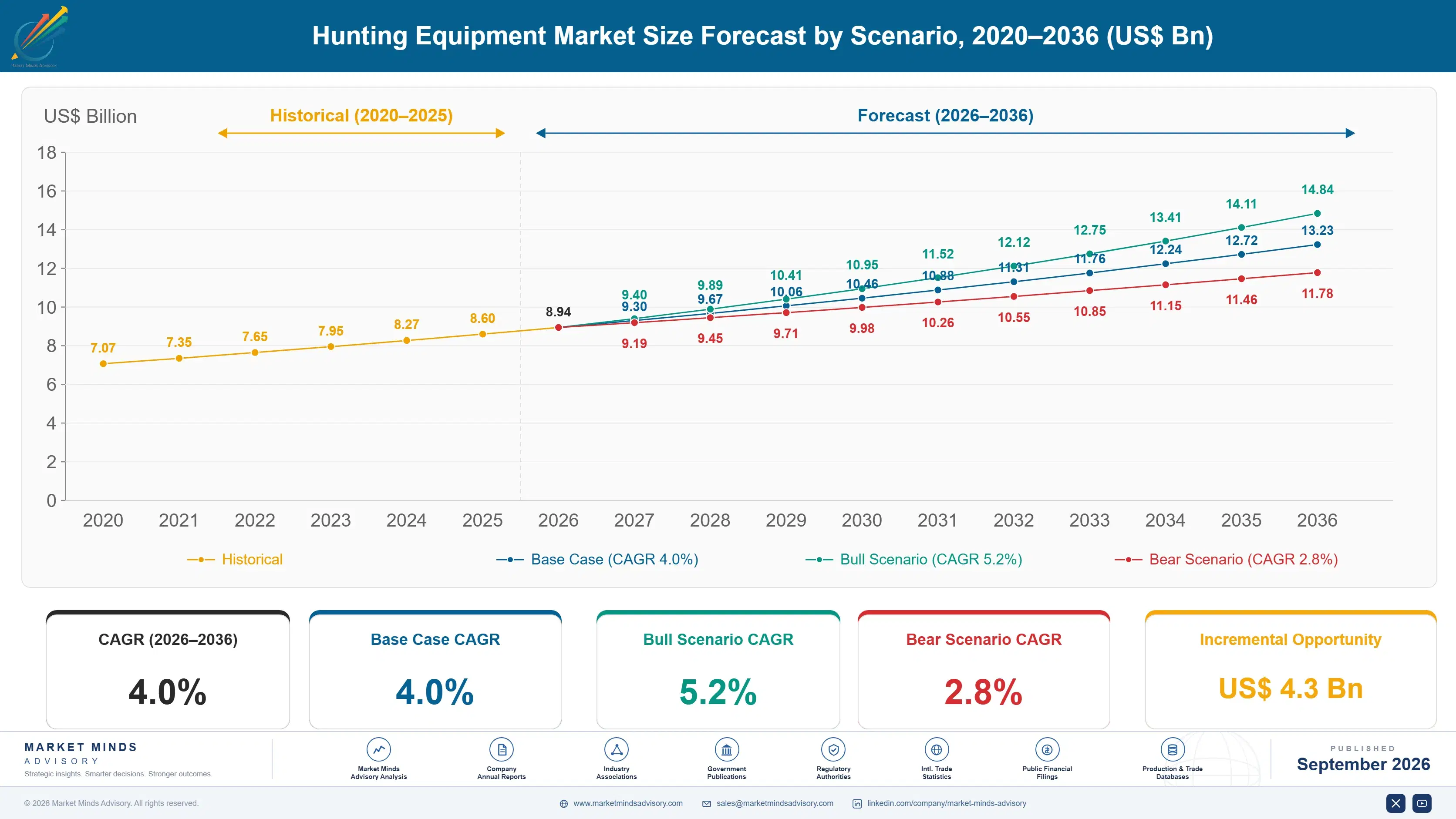The width and height of the screenshot is (1456, 819).
Task: Click the 2036 Bull data point 14.84
Action: pyautogui.click(x=1317, y=214)
